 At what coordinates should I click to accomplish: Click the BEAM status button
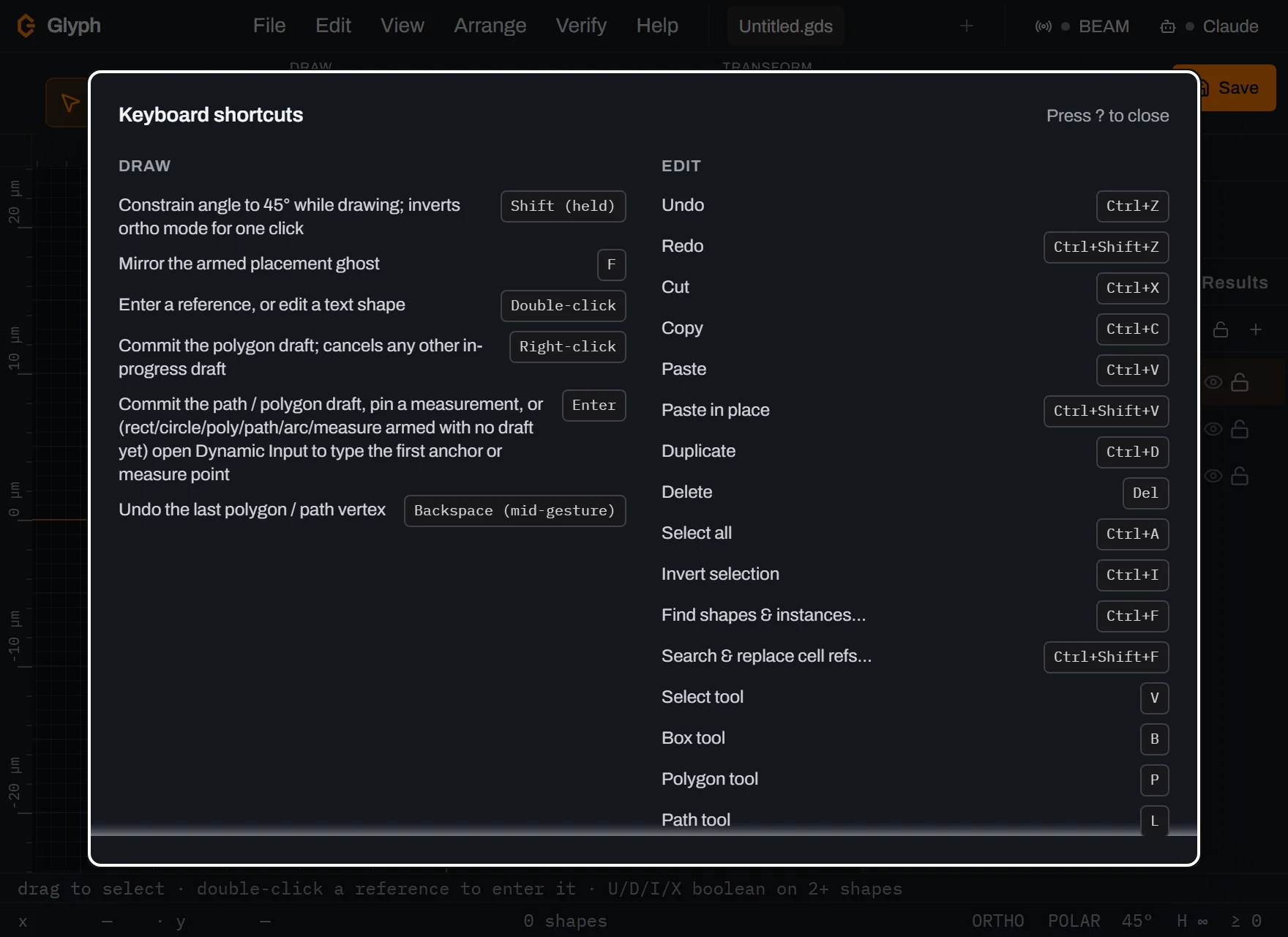click(1082, 26)
